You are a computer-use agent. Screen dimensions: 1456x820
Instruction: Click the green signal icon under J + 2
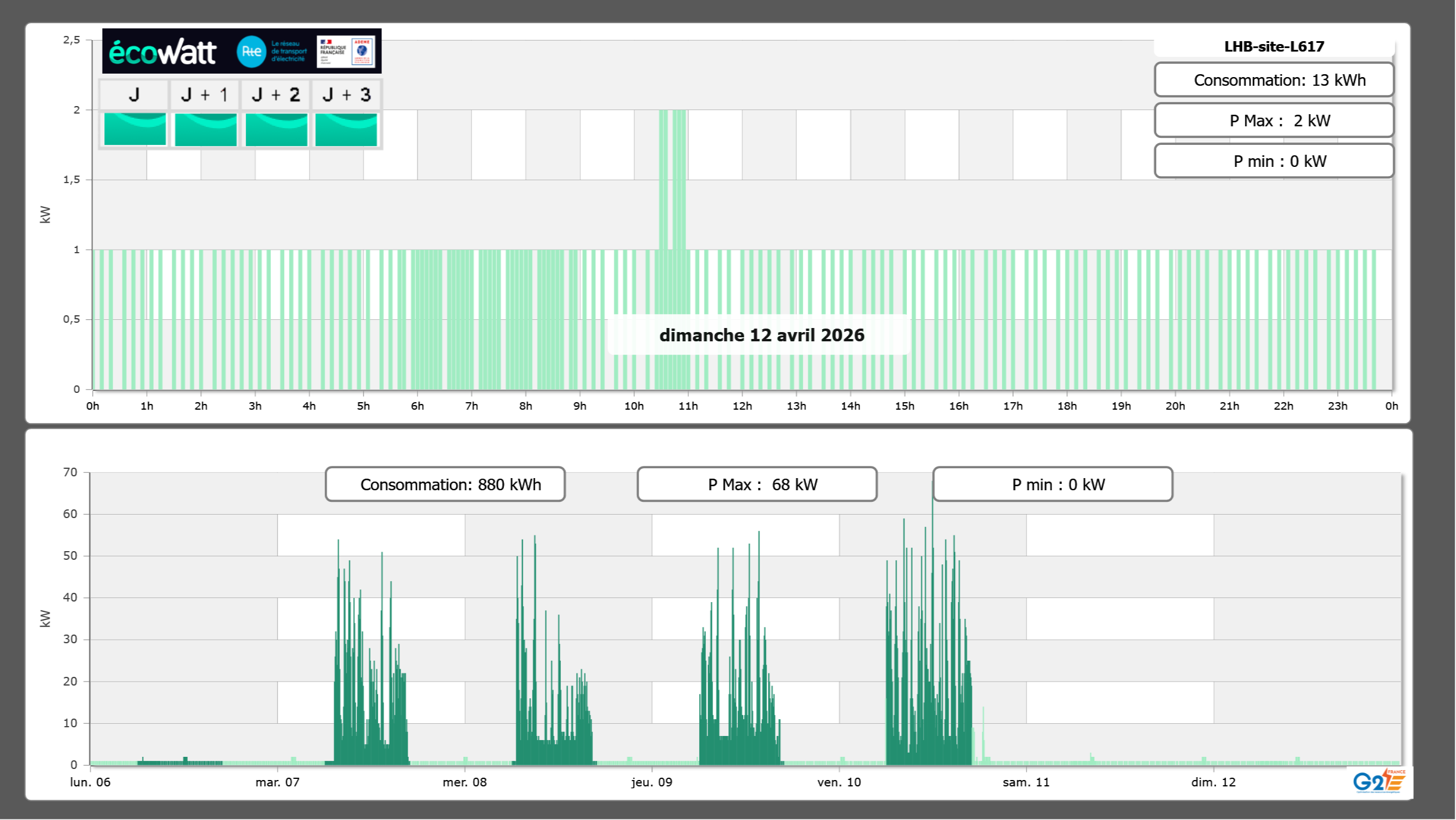(276, 129)
